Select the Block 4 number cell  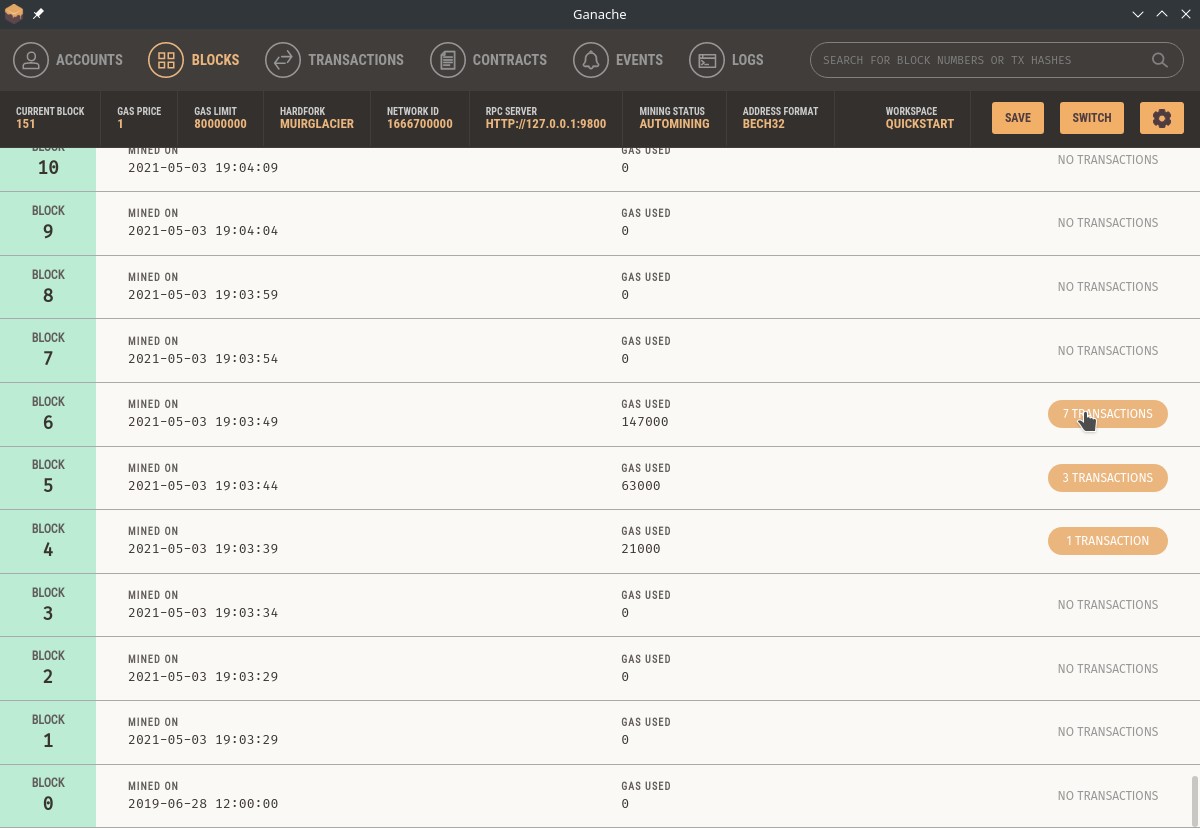(48, 541)
